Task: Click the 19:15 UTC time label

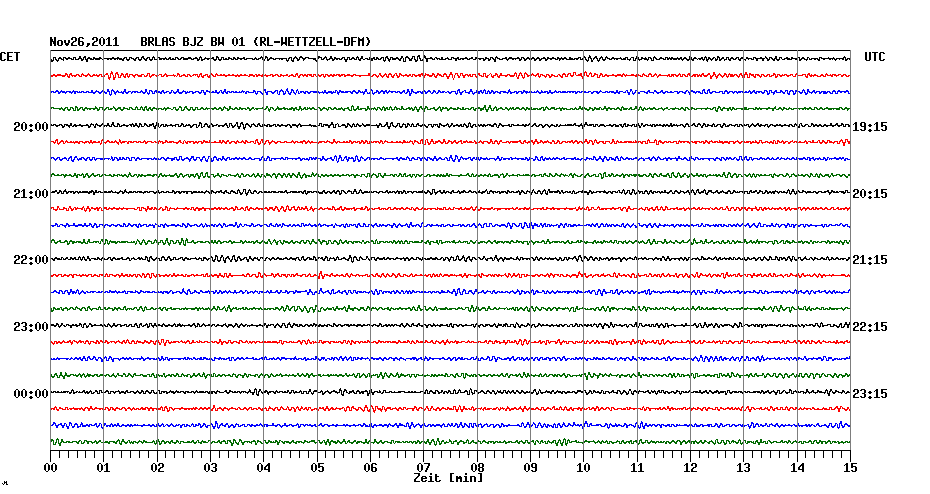Action: [870, 127]
